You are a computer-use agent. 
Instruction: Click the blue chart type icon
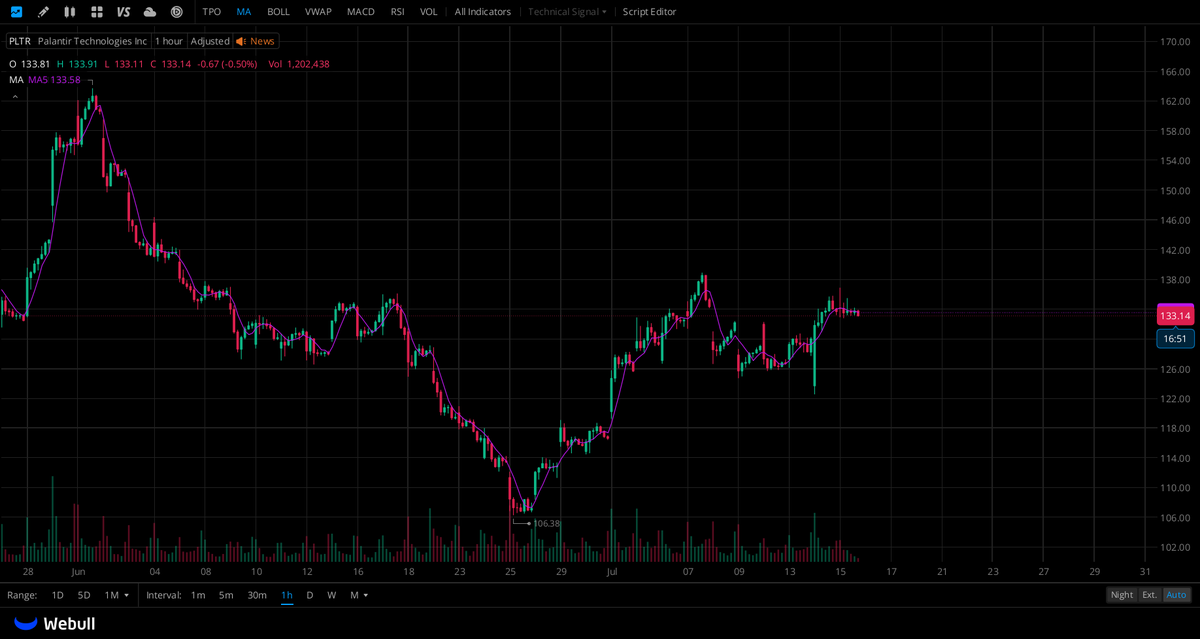(x=16, y=12)
